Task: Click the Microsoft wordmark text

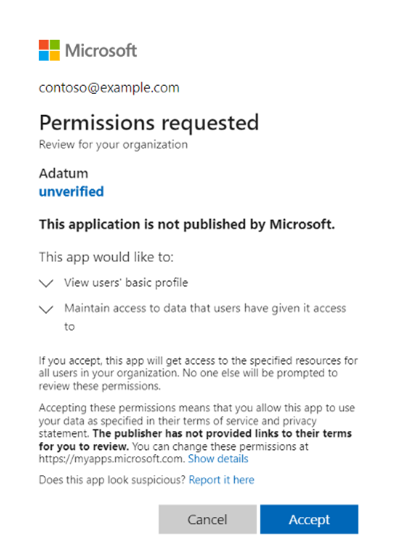Action: pos(101,51)
